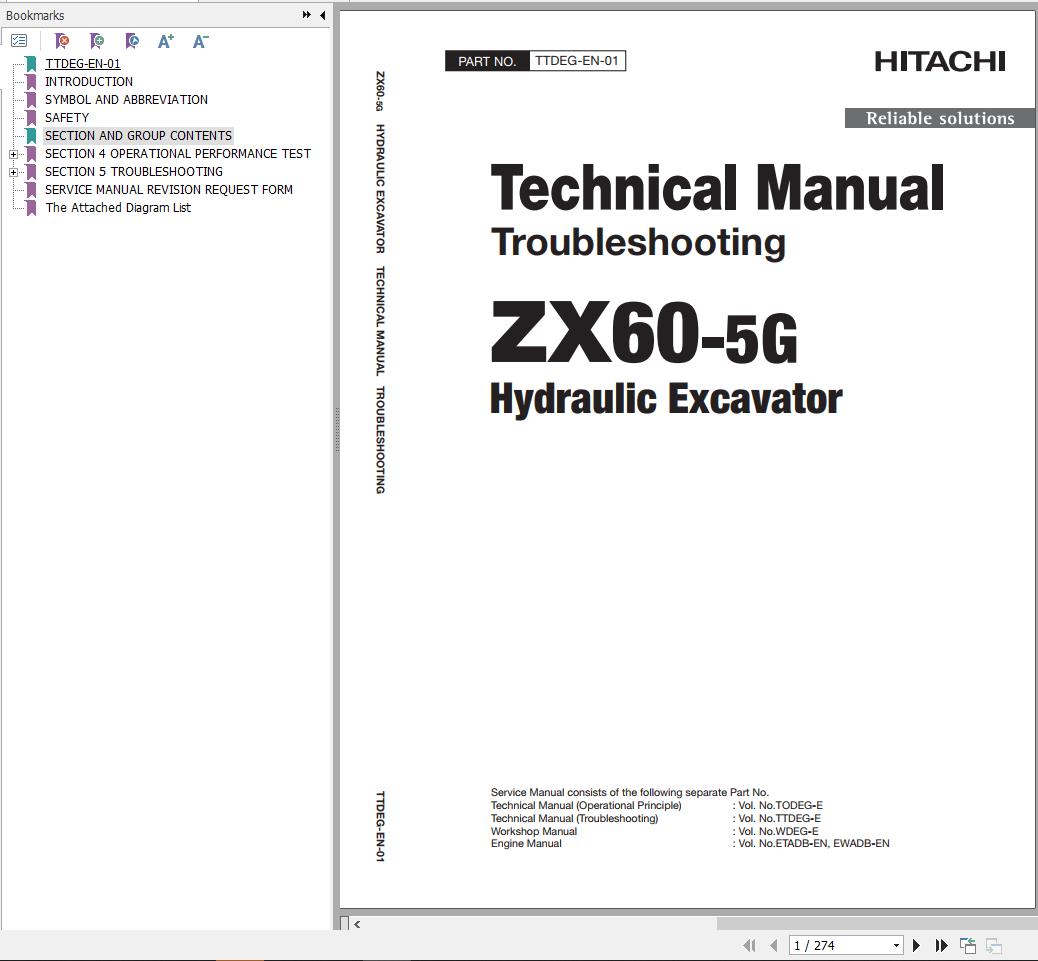
Task: Click the horizontal scrollbar left arrow
Action: 357,924
